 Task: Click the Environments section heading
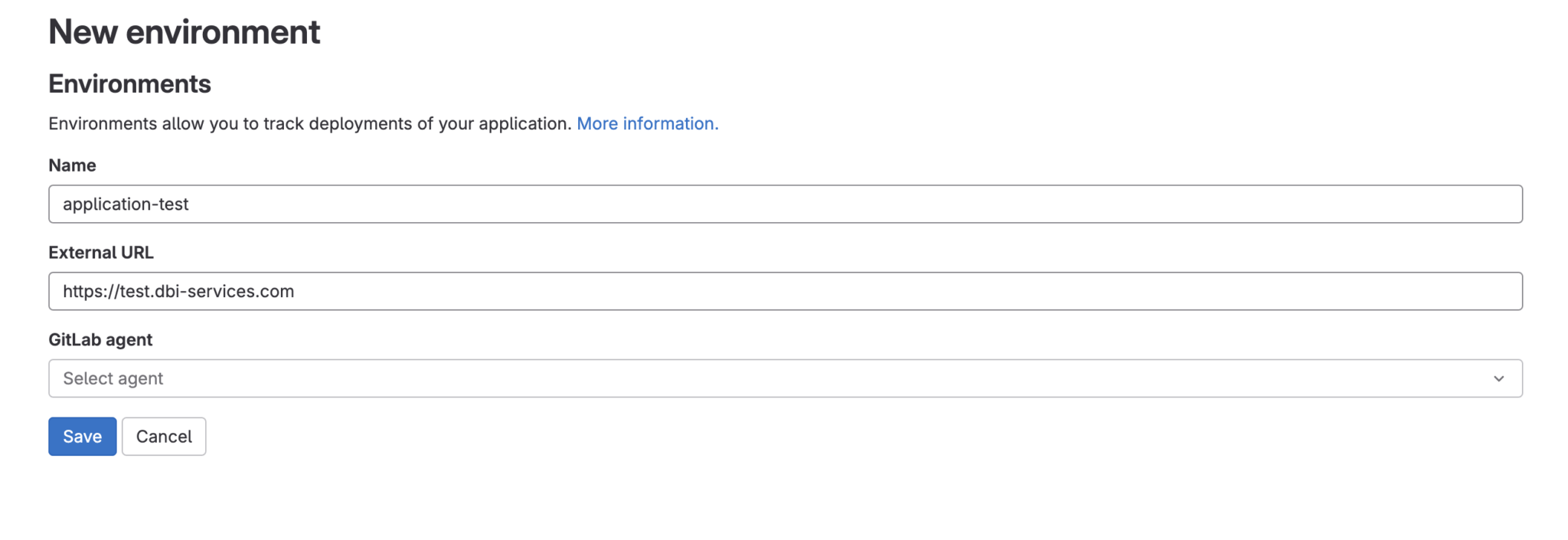[x=129, y=83]
